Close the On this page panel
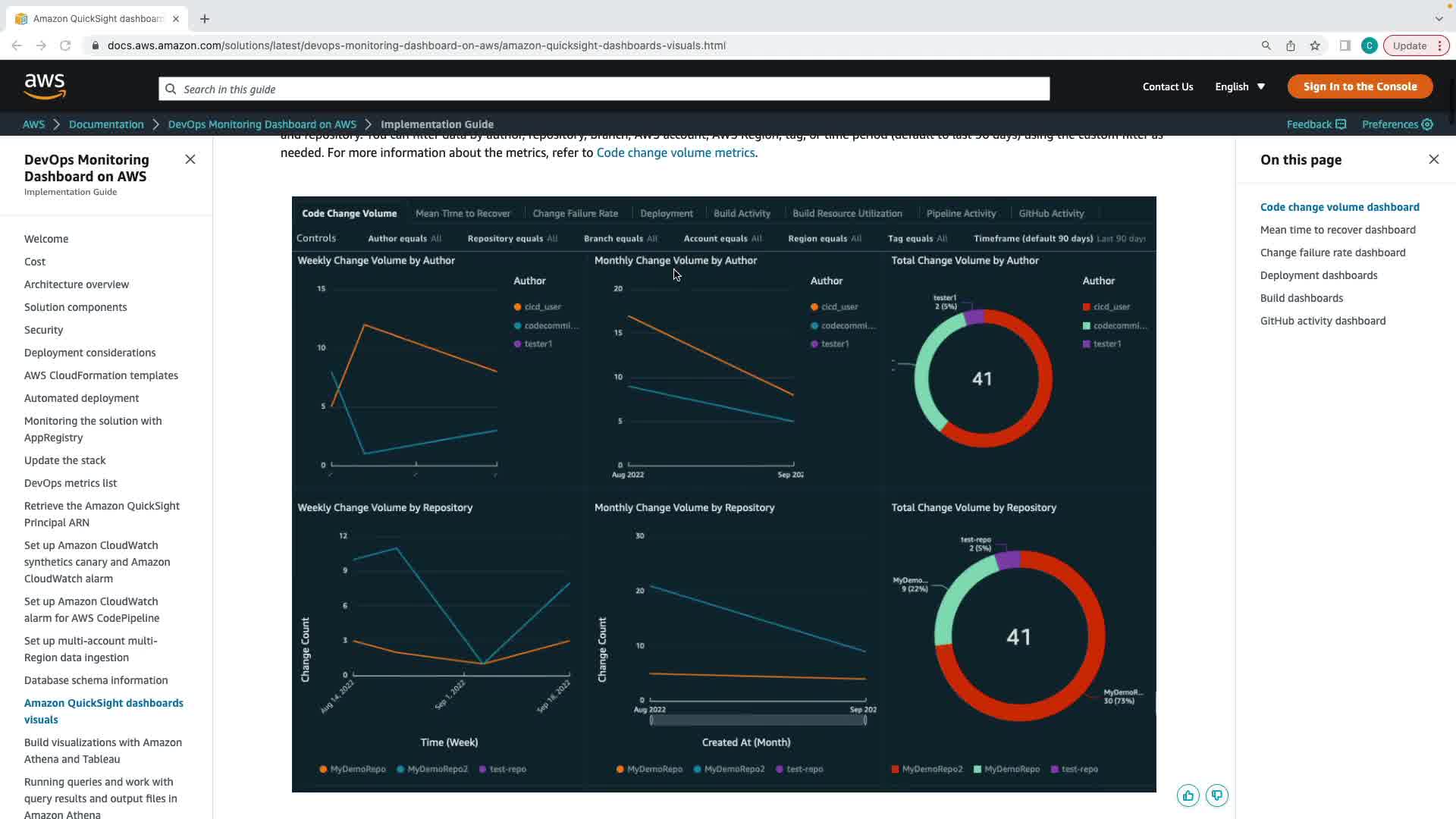The height and width of the screenshot is (819, 1456). click(x=1433, y=159)
